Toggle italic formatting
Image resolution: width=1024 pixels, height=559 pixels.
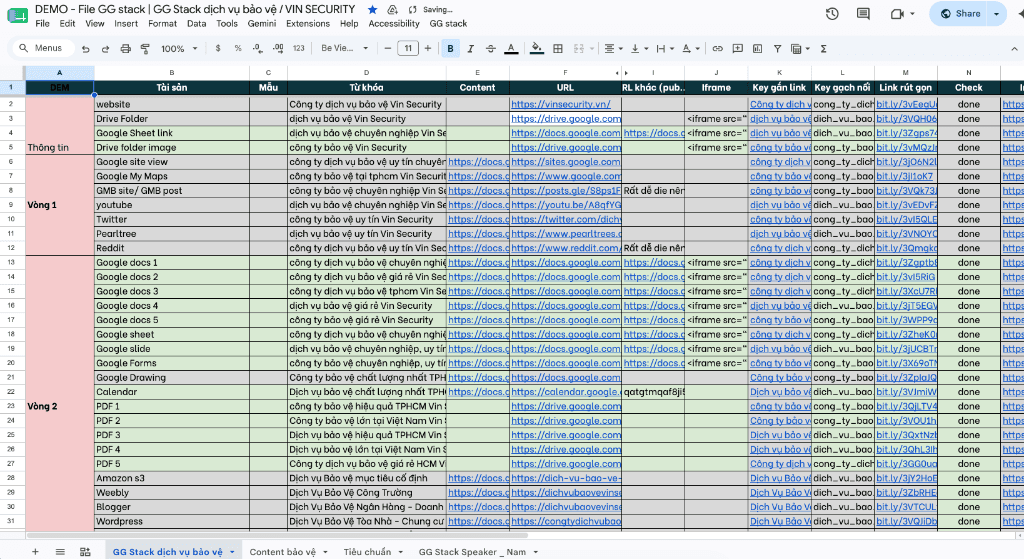[x=470, y=48]
